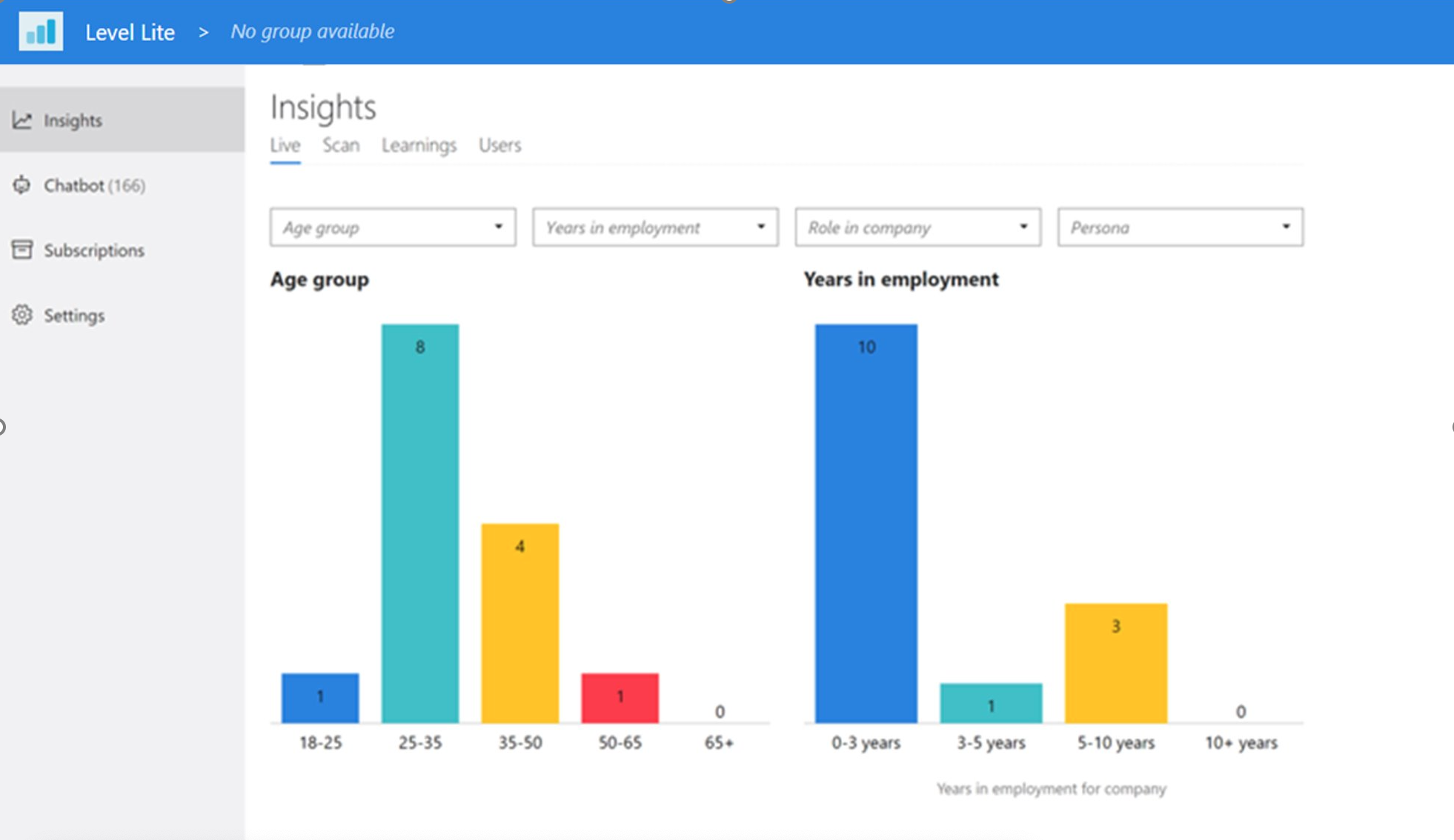
Task: Switch to the Users tab
Action: (x=499, y=145)
